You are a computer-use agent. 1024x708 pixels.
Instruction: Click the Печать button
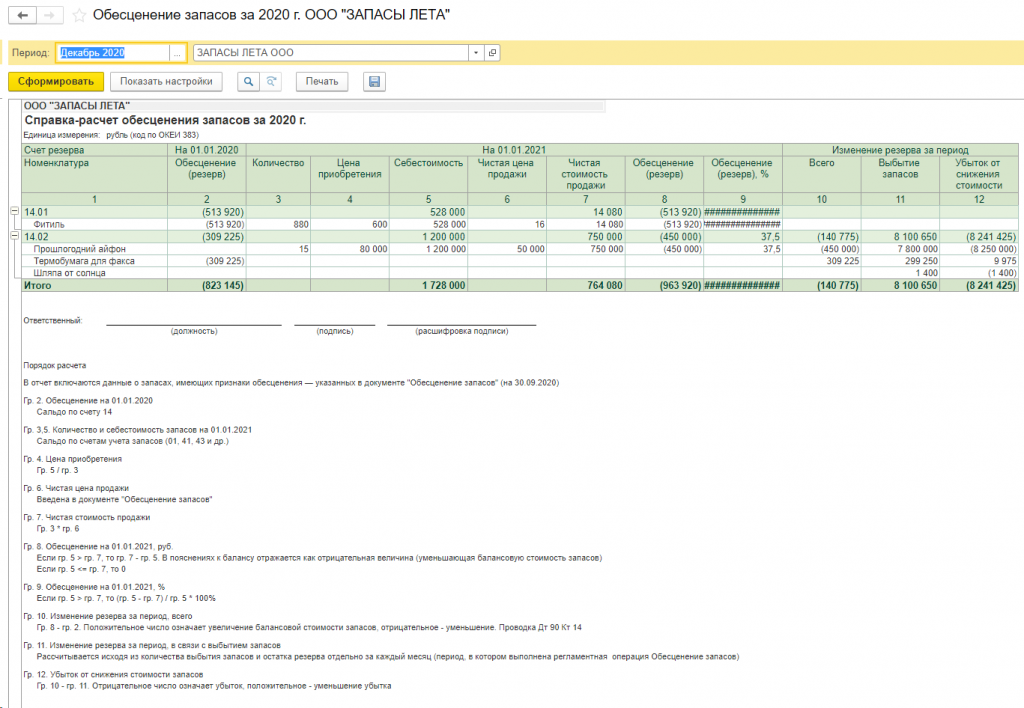(322, 82)
